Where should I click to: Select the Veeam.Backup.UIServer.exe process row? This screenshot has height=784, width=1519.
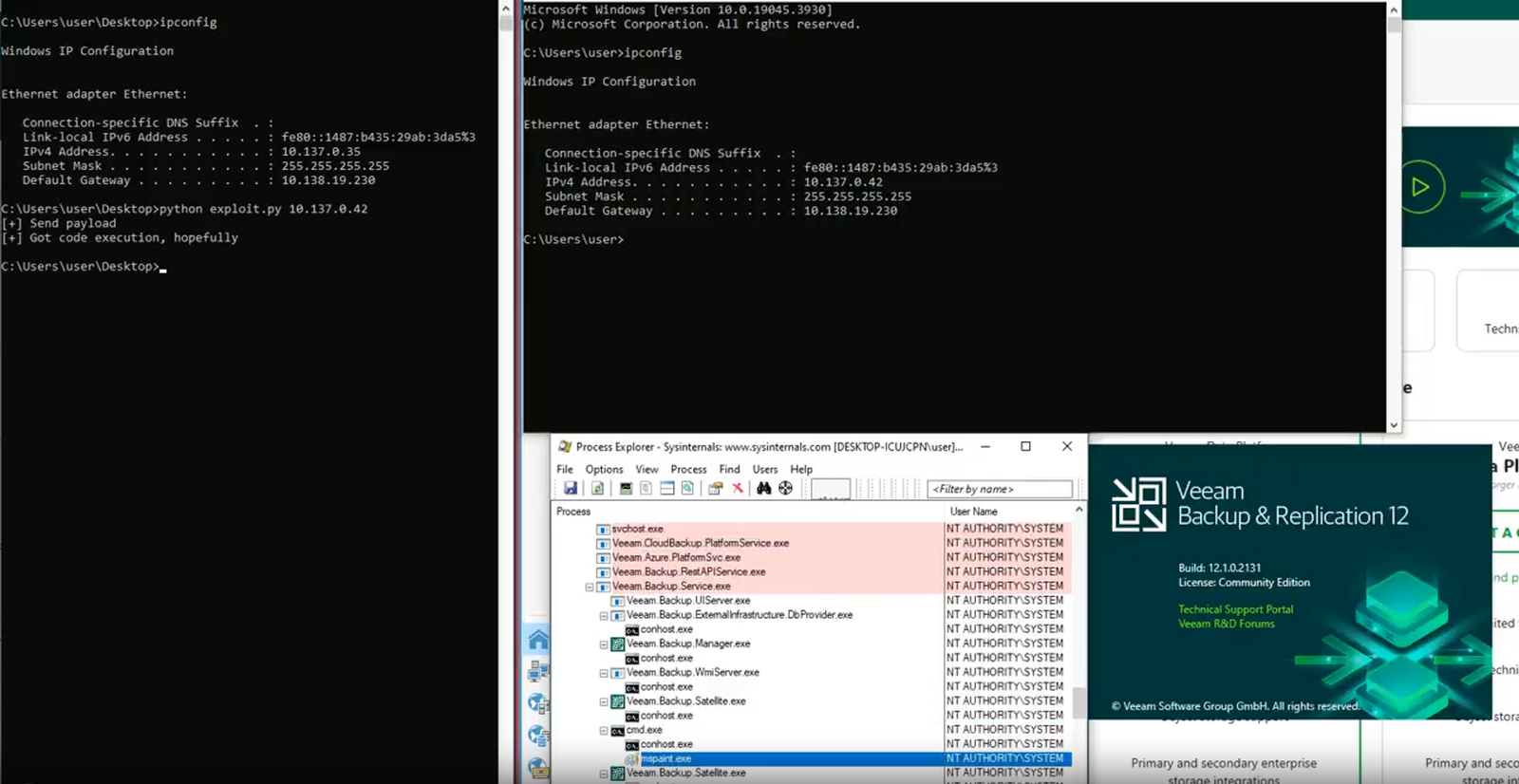[688, 601]
